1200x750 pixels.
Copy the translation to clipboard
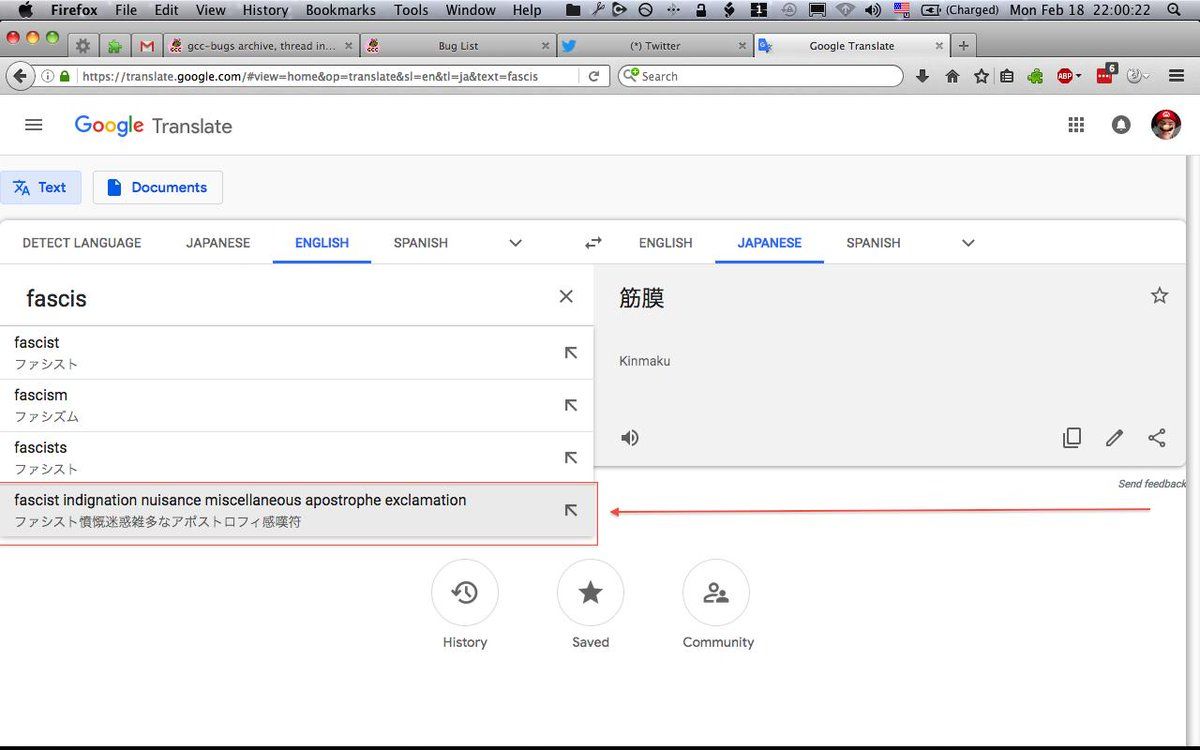point(1072,438)
